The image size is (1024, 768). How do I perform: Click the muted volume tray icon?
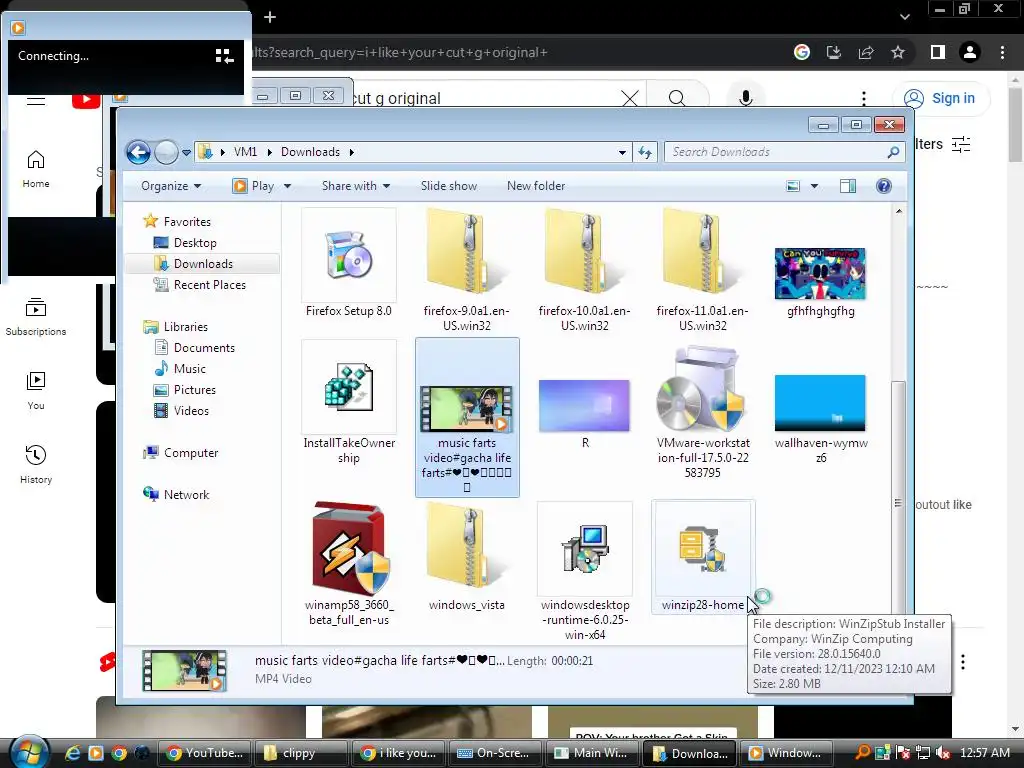coord(944,753)
